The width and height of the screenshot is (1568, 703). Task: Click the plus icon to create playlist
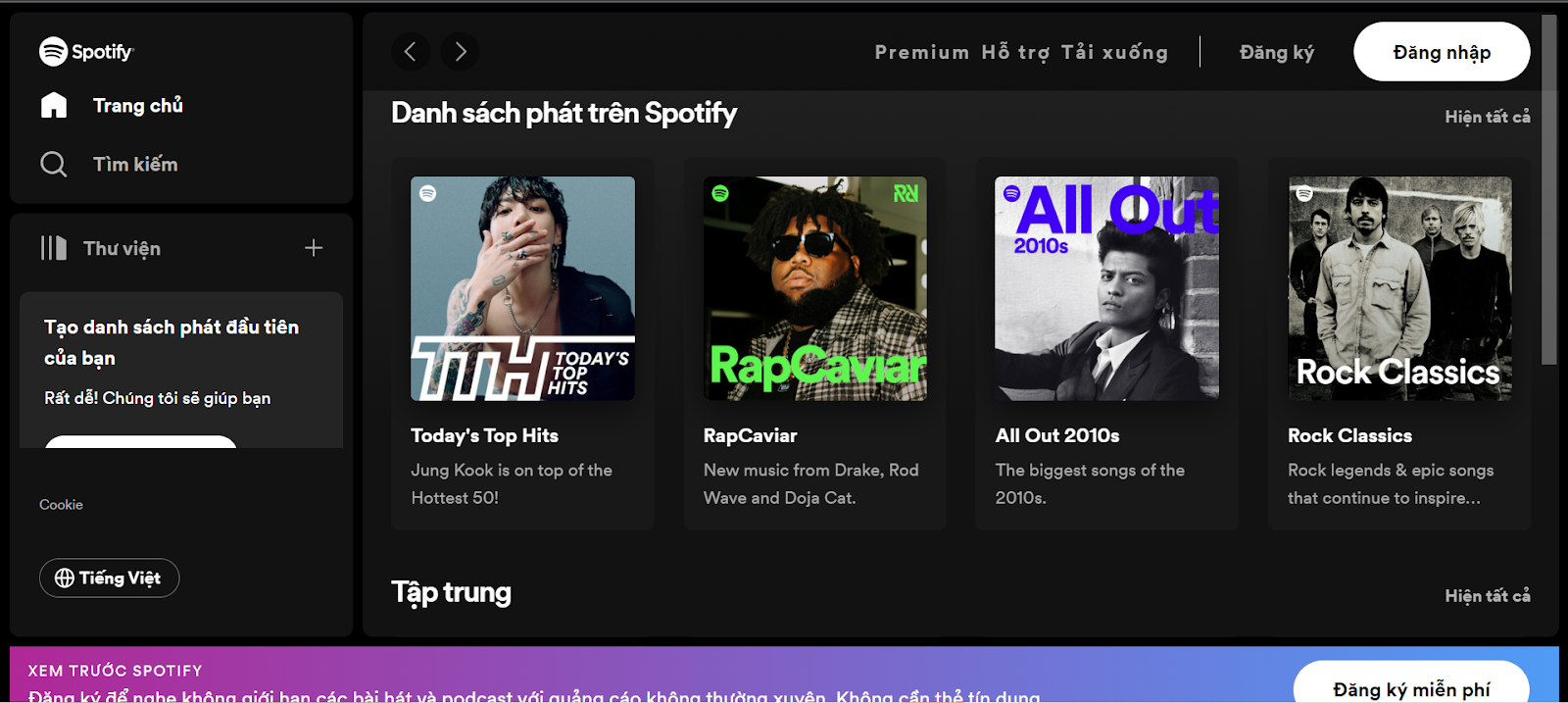[x=314, y=248]
